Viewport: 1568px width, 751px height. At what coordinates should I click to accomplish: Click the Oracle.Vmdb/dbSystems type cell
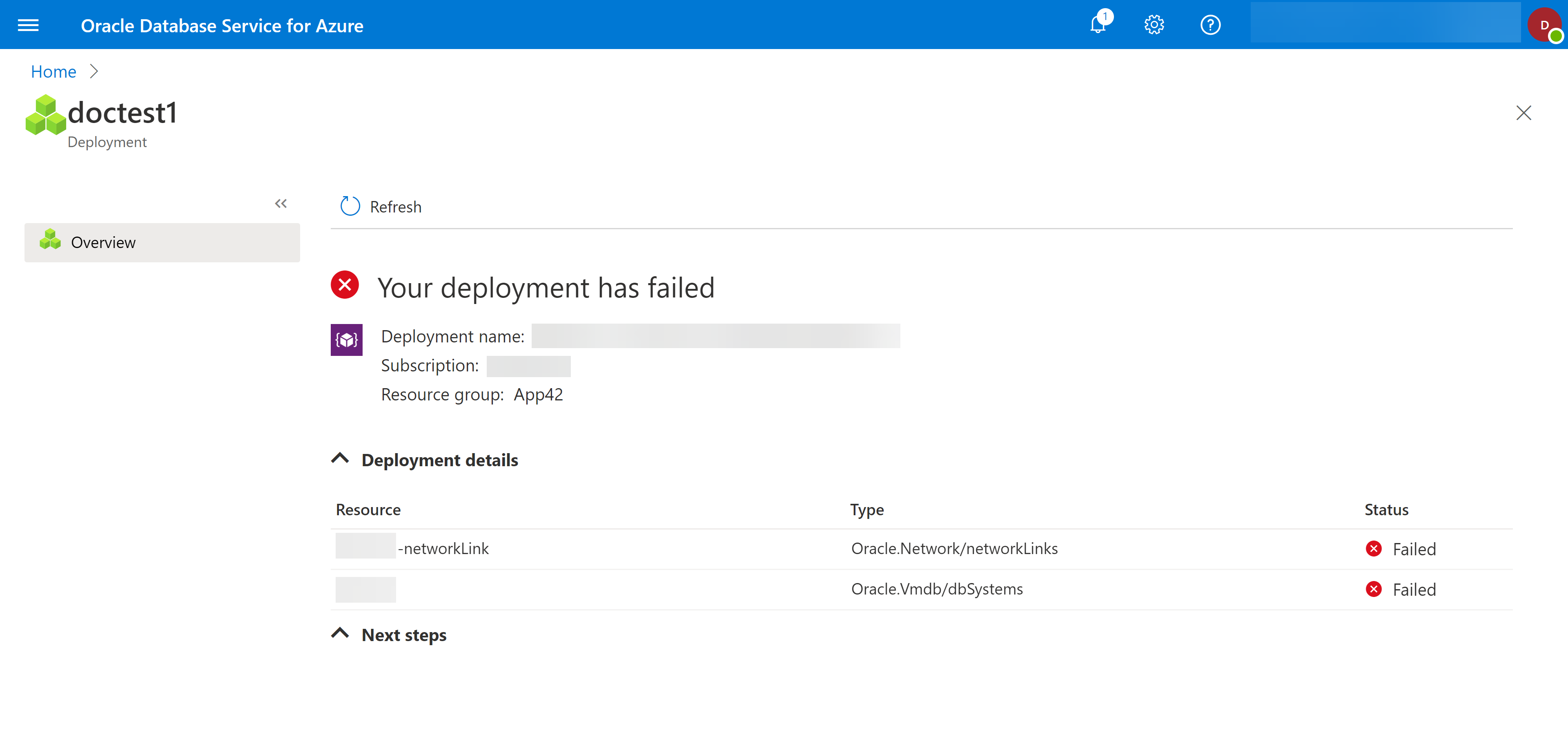(x=937, y=589)
